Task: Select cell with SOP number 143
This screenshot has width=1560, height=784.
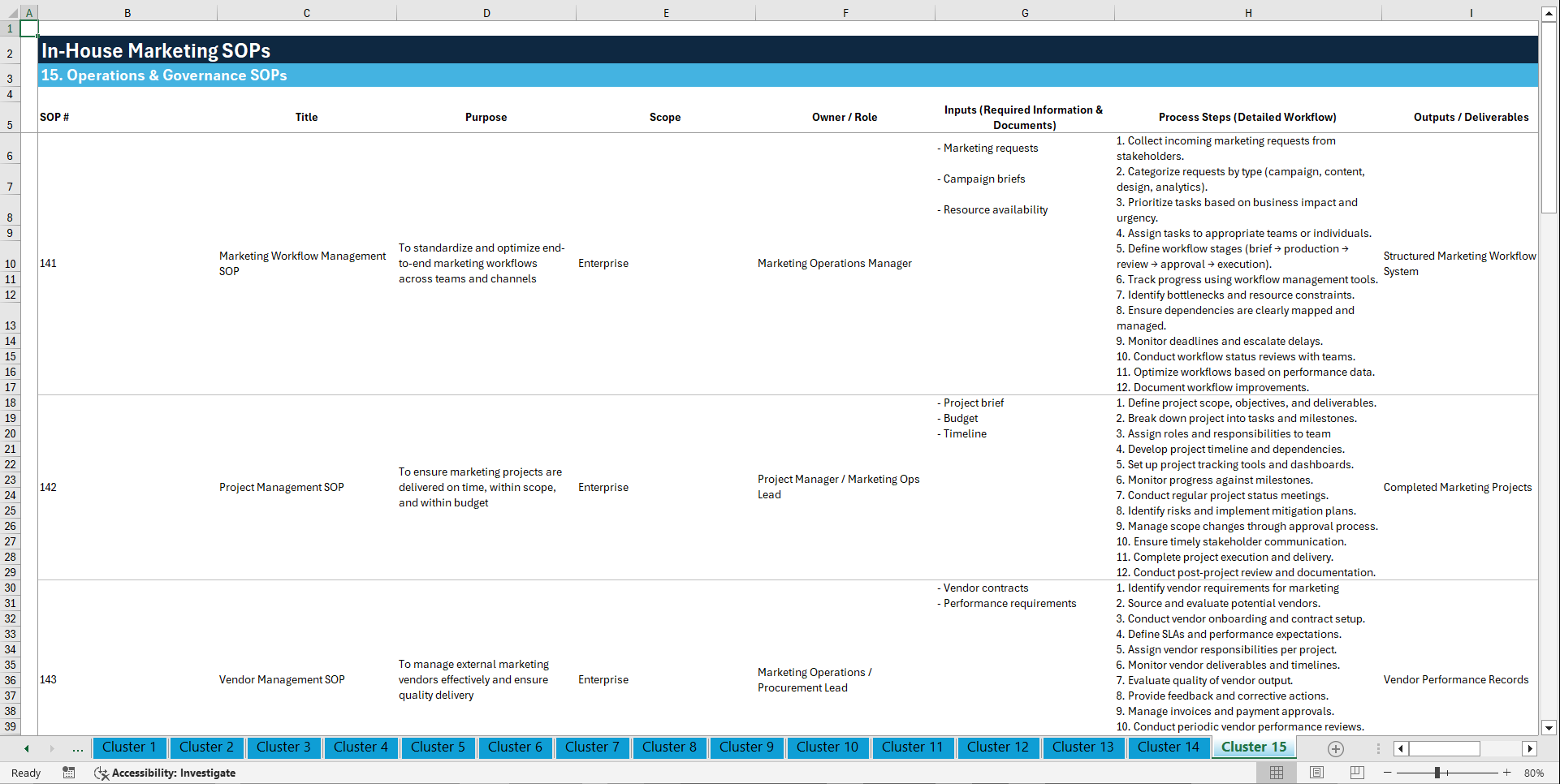Action: pyautogui.click(x=127, y=679)
